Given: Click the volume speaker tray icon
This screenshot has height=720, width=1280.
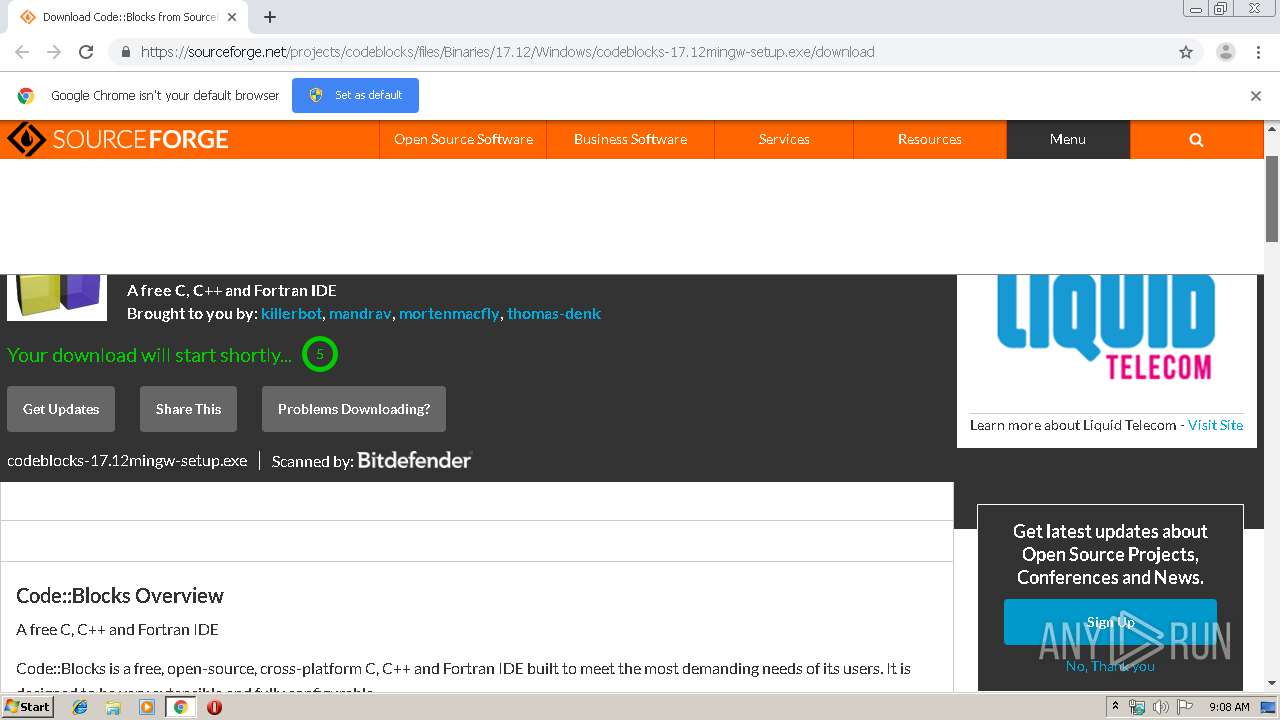Looking at the screenshot, I should click(x=1161, y=707).
